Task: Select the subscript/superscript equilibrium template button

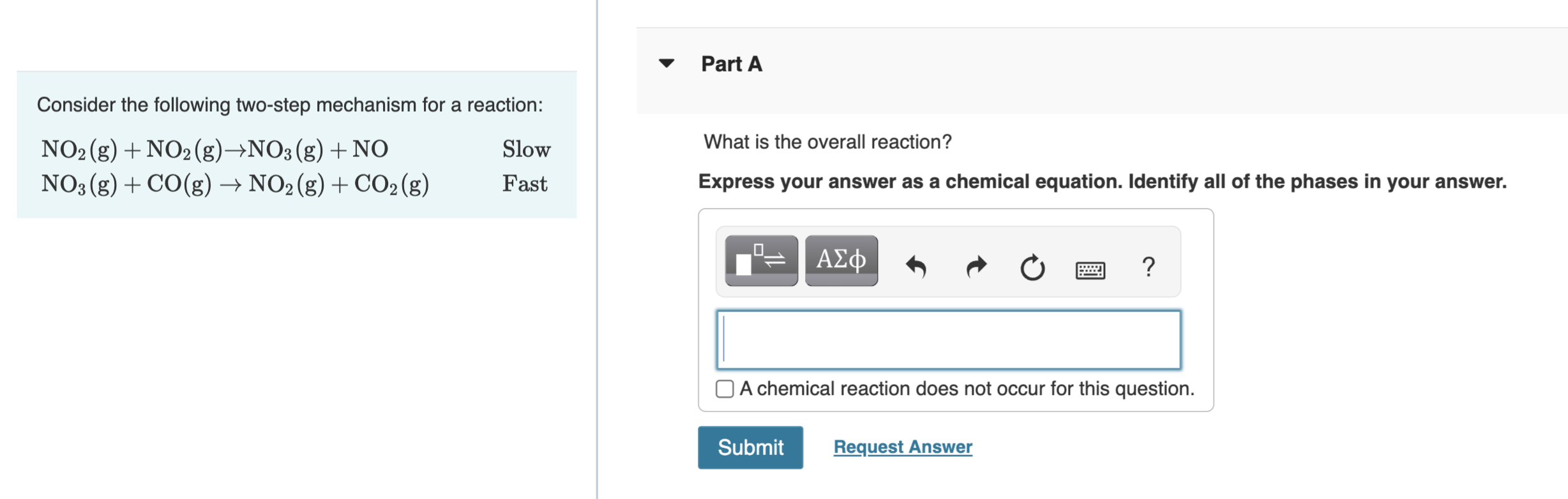Action: click(760, 260)
